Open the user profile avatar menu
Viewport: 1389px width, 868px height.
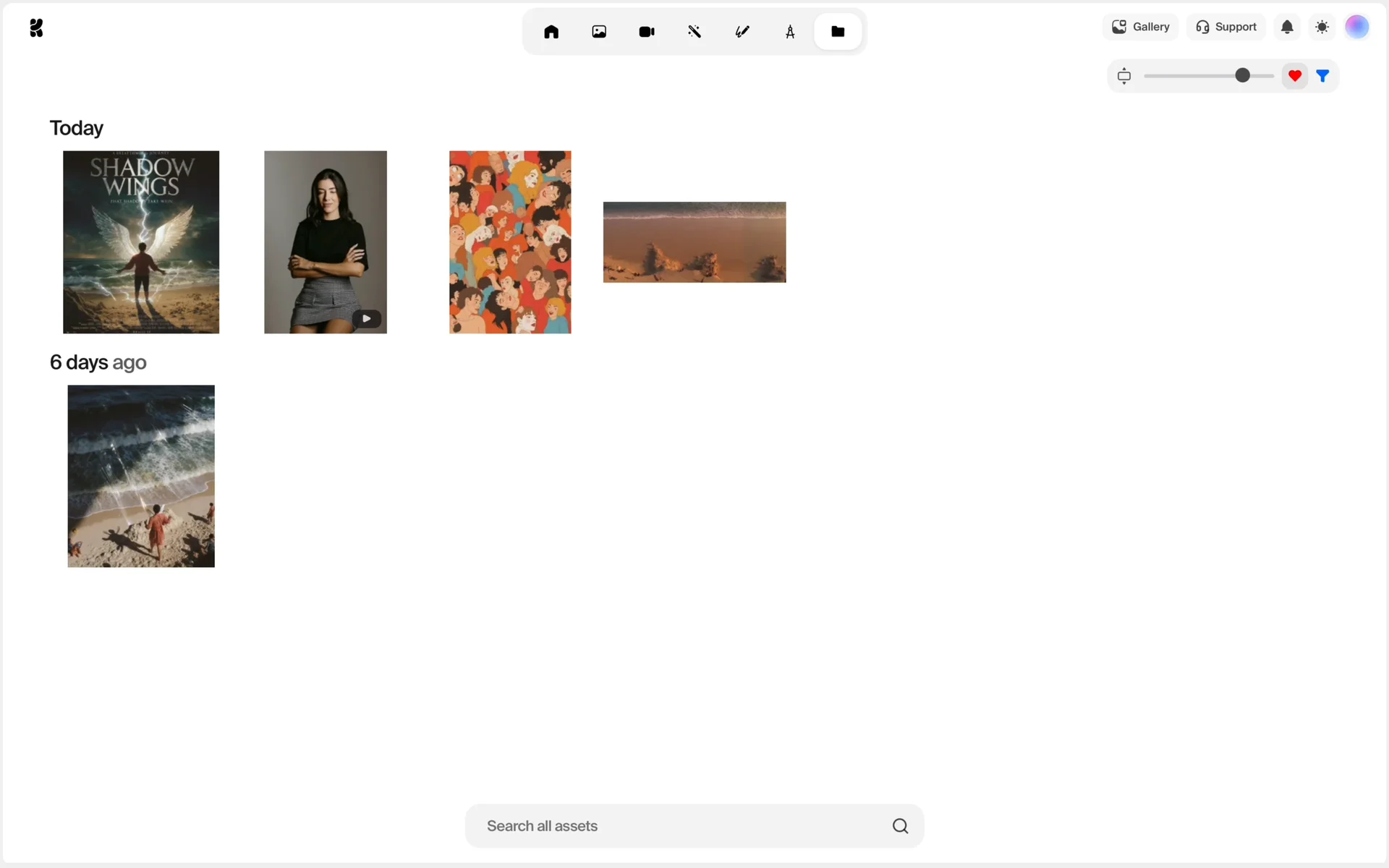[x=1356, y=27]
